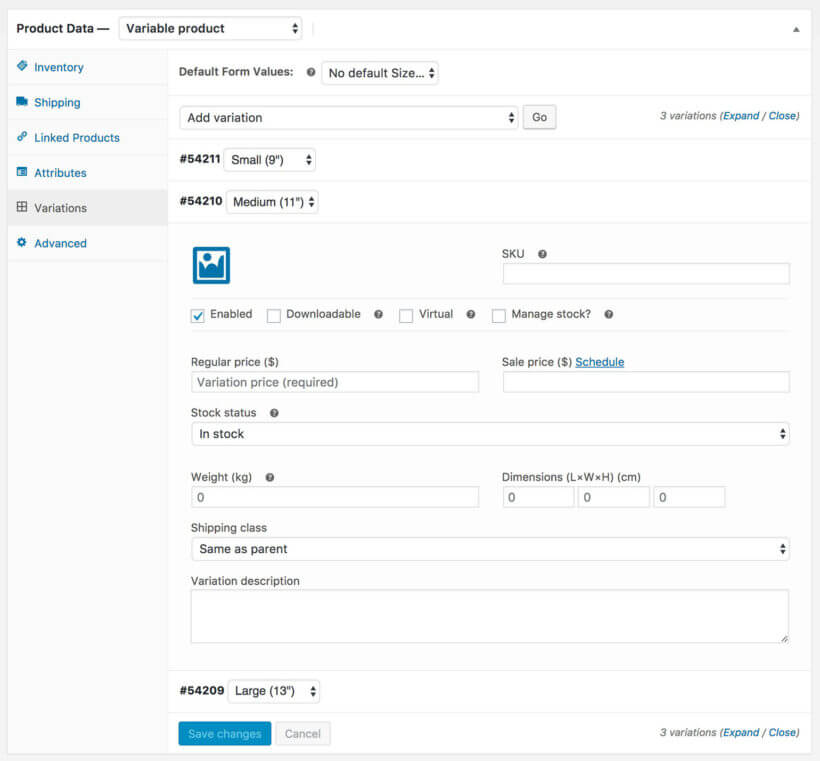Open the Add variation dropdown
The image size is (820, 761).
348,117
